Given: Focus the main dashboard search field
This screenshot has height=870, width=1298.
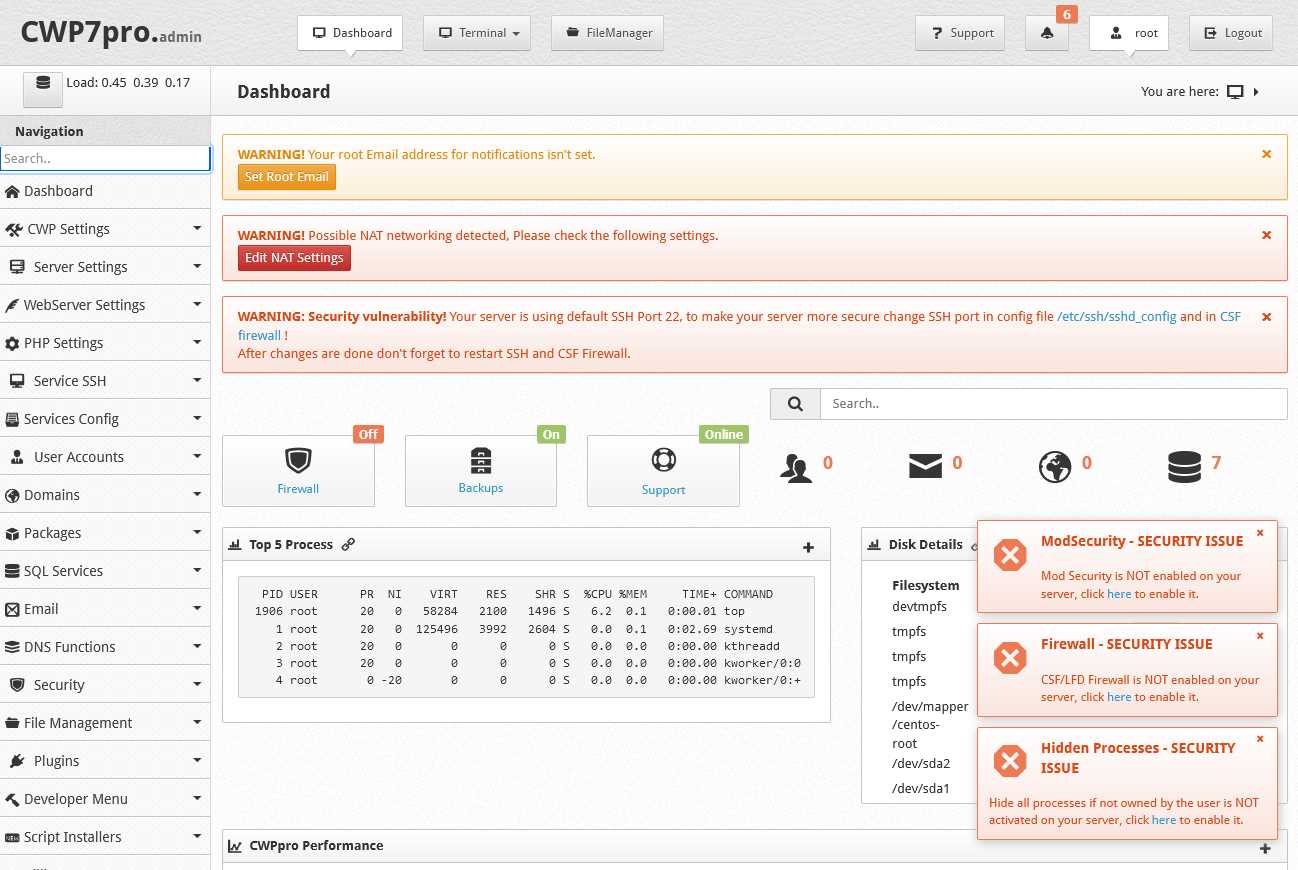Looking at the screenshot, I should (1053, 404).
